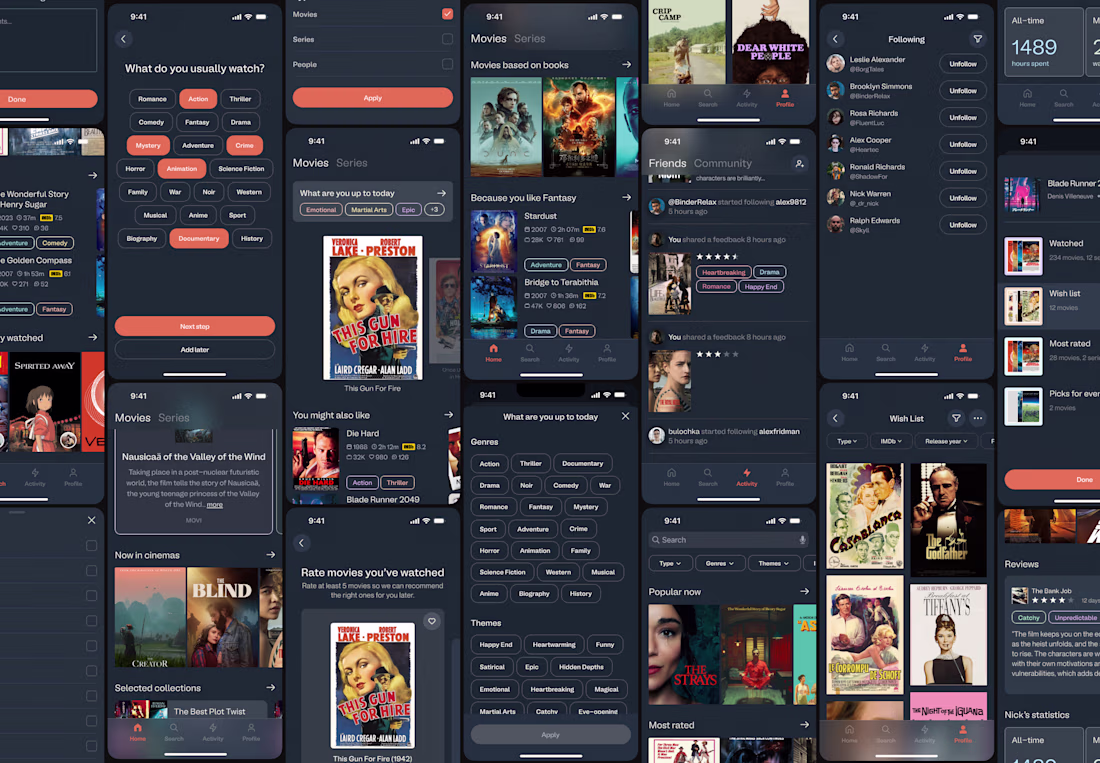Screen dimensions: 1100x763
Task: Open '@BinderRelax' link in activity feed
Action: [692, 202]
